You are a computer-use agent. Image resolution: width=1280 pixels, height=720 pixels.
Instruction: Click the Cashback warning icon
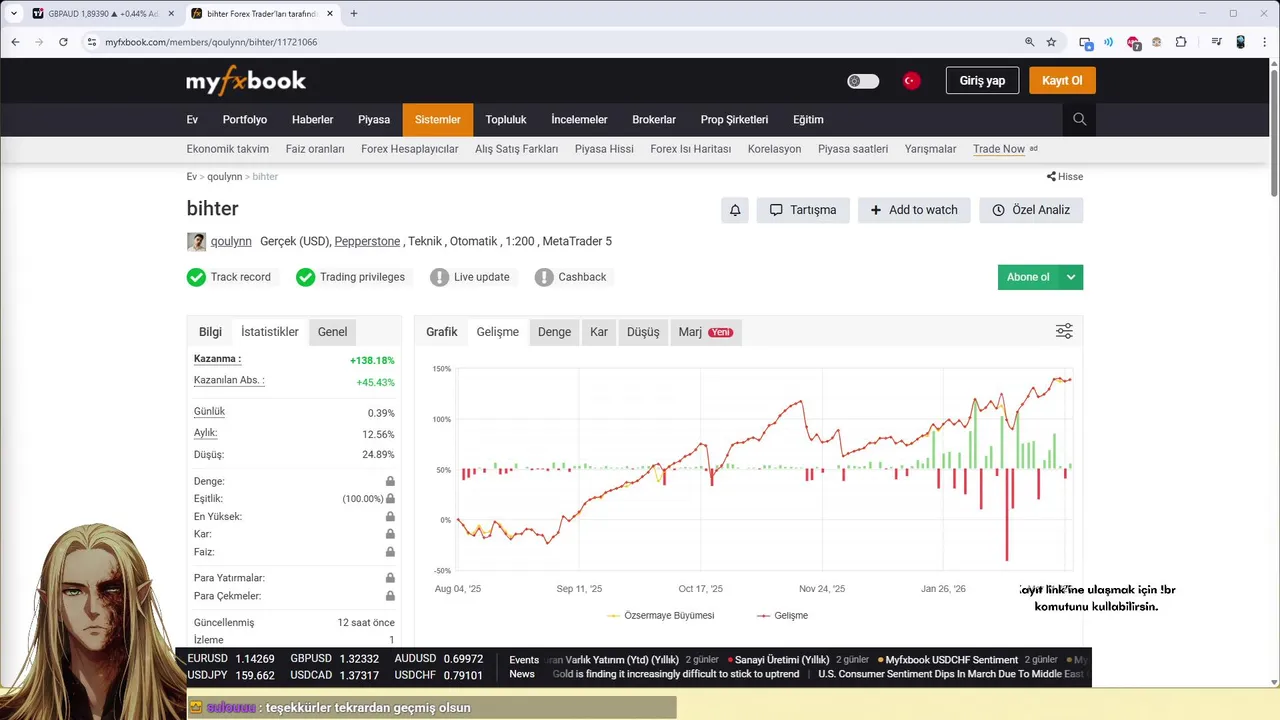pyautogui.click(x=544, y=277)
